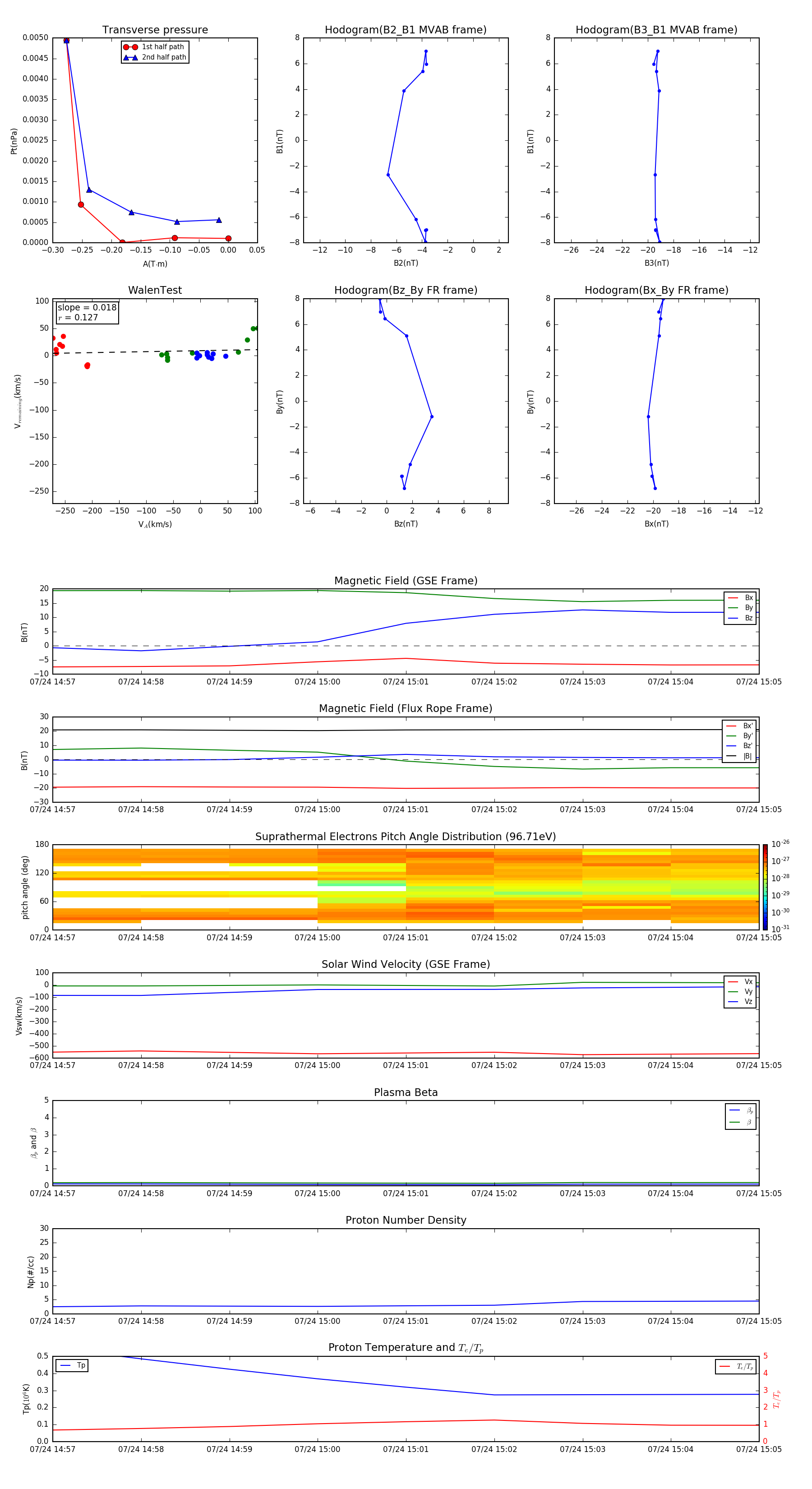Image resolution: width=812 pixels, height=1489 pixels.
Task: Select the "V_remaining(km/s)" y-axis label
Action: (18, 401)
